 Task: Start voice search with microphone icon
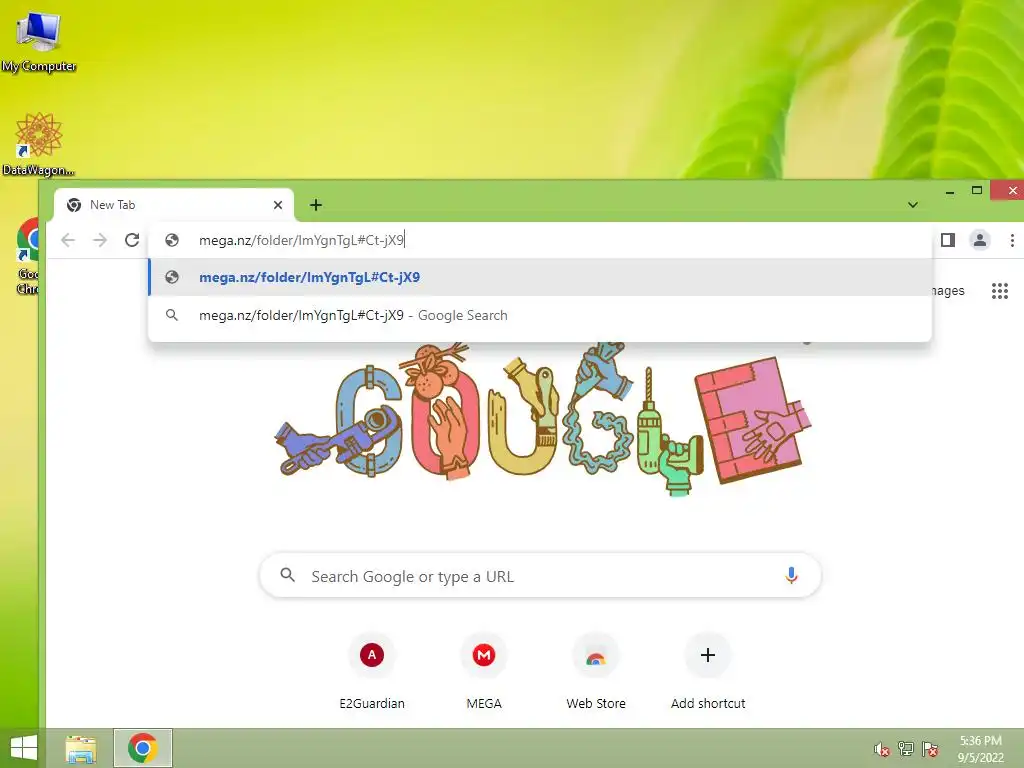click(791, 575)
